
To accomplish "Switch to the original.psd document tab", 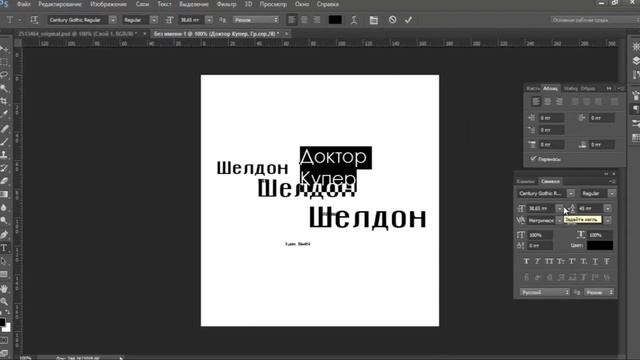I will pyautogui.click(x=78, y=34).
